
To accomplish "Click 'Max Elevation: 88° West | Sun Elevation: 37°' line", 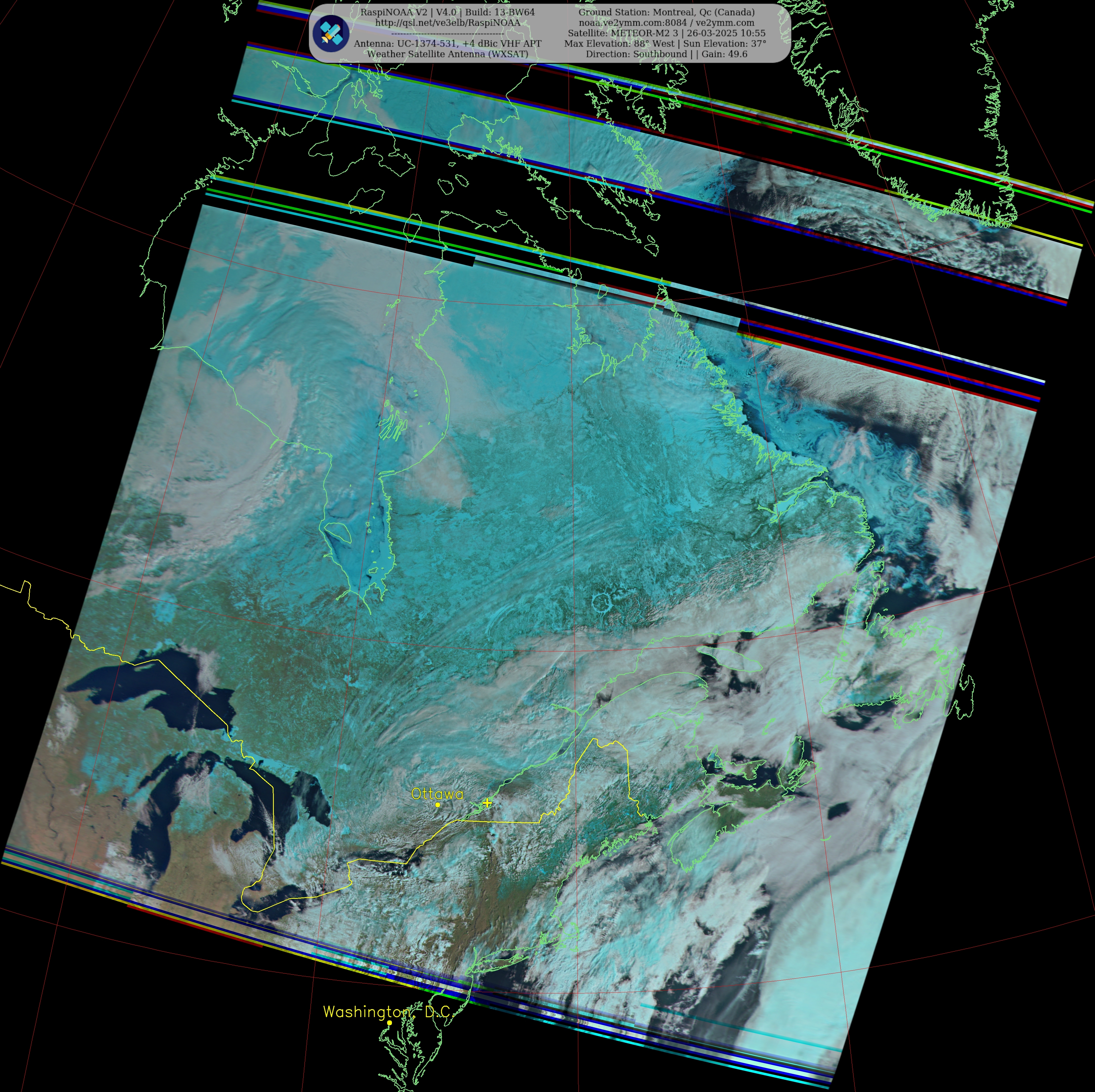I will [665, 44].
